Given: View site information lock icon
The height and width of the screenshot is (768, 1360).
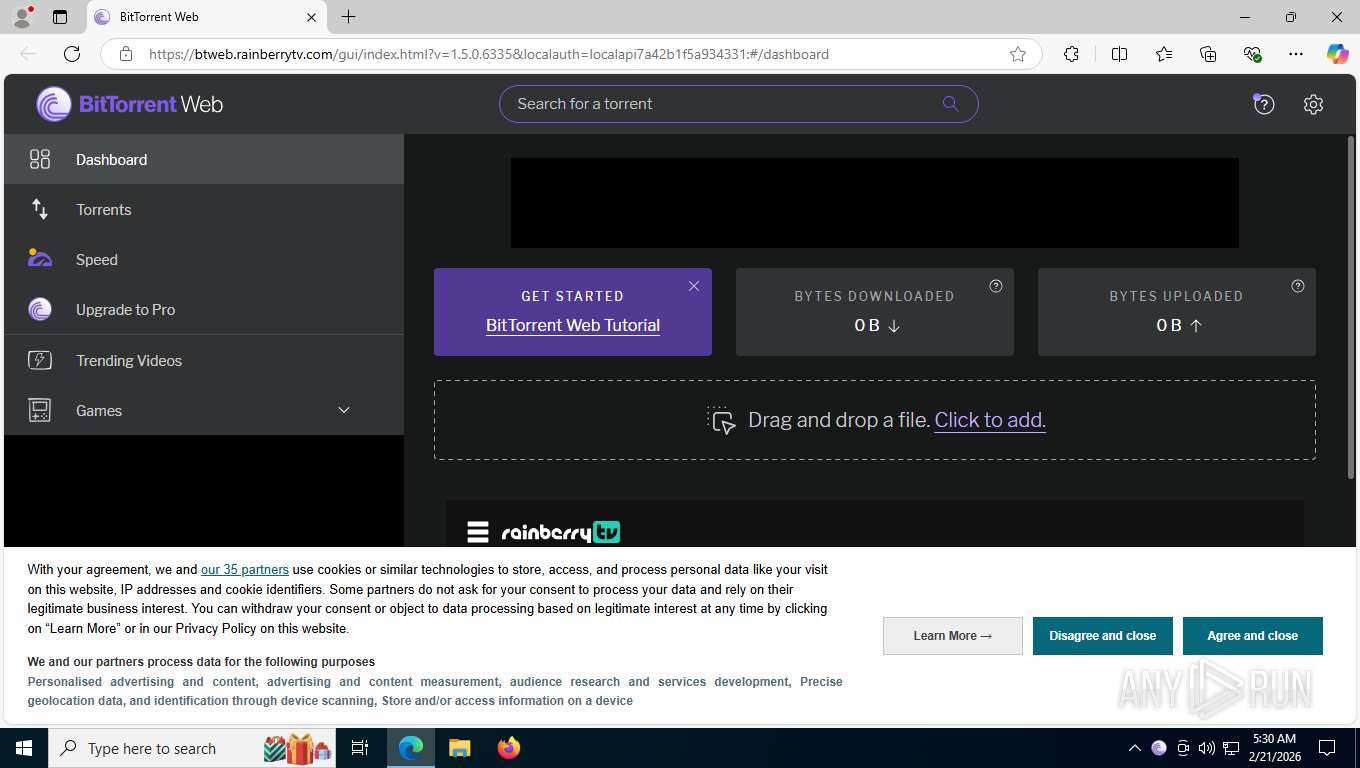Looking at the screenshot, I should tap(126, 54).
